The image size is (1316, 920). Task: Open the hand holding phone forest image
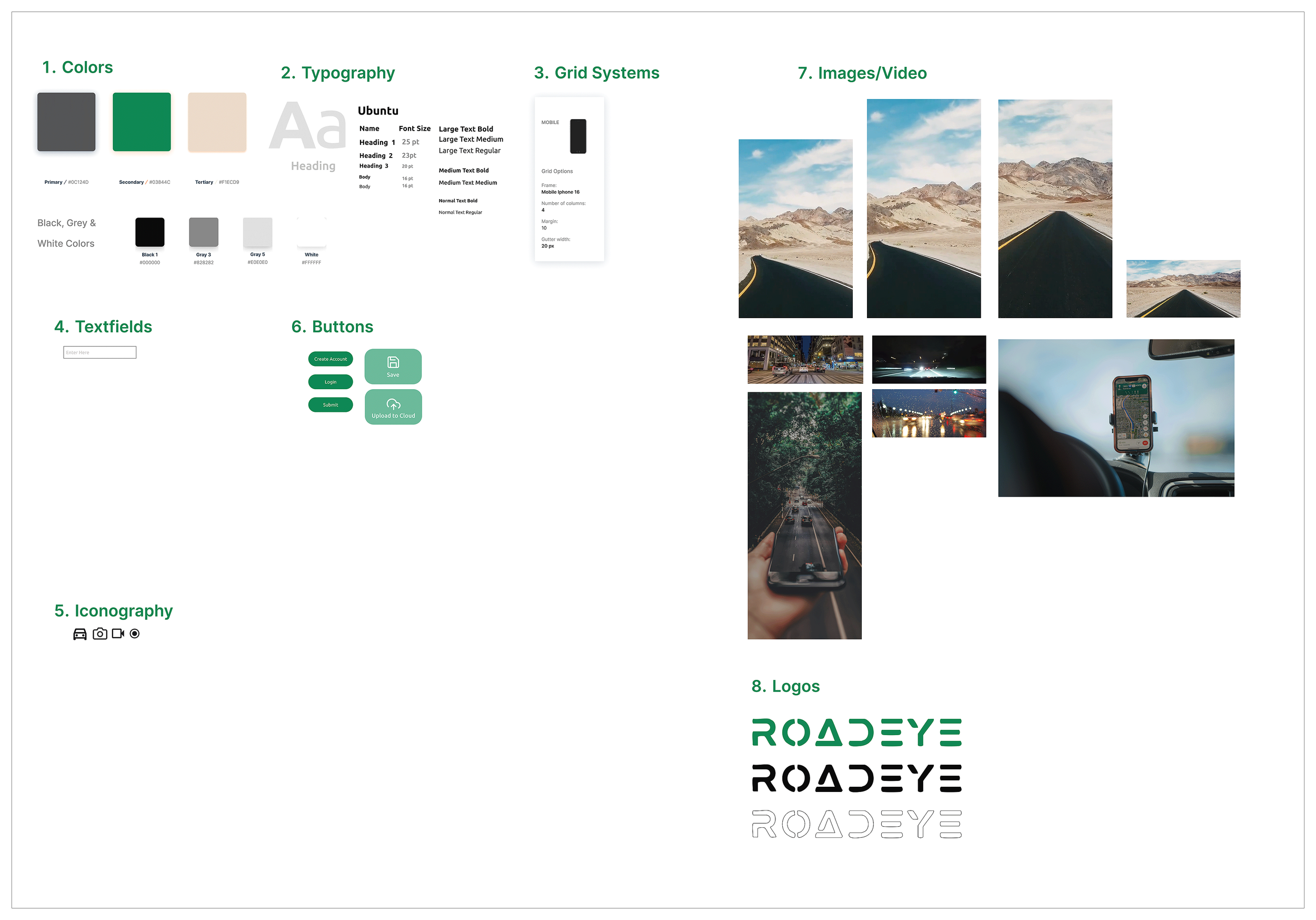804,516
